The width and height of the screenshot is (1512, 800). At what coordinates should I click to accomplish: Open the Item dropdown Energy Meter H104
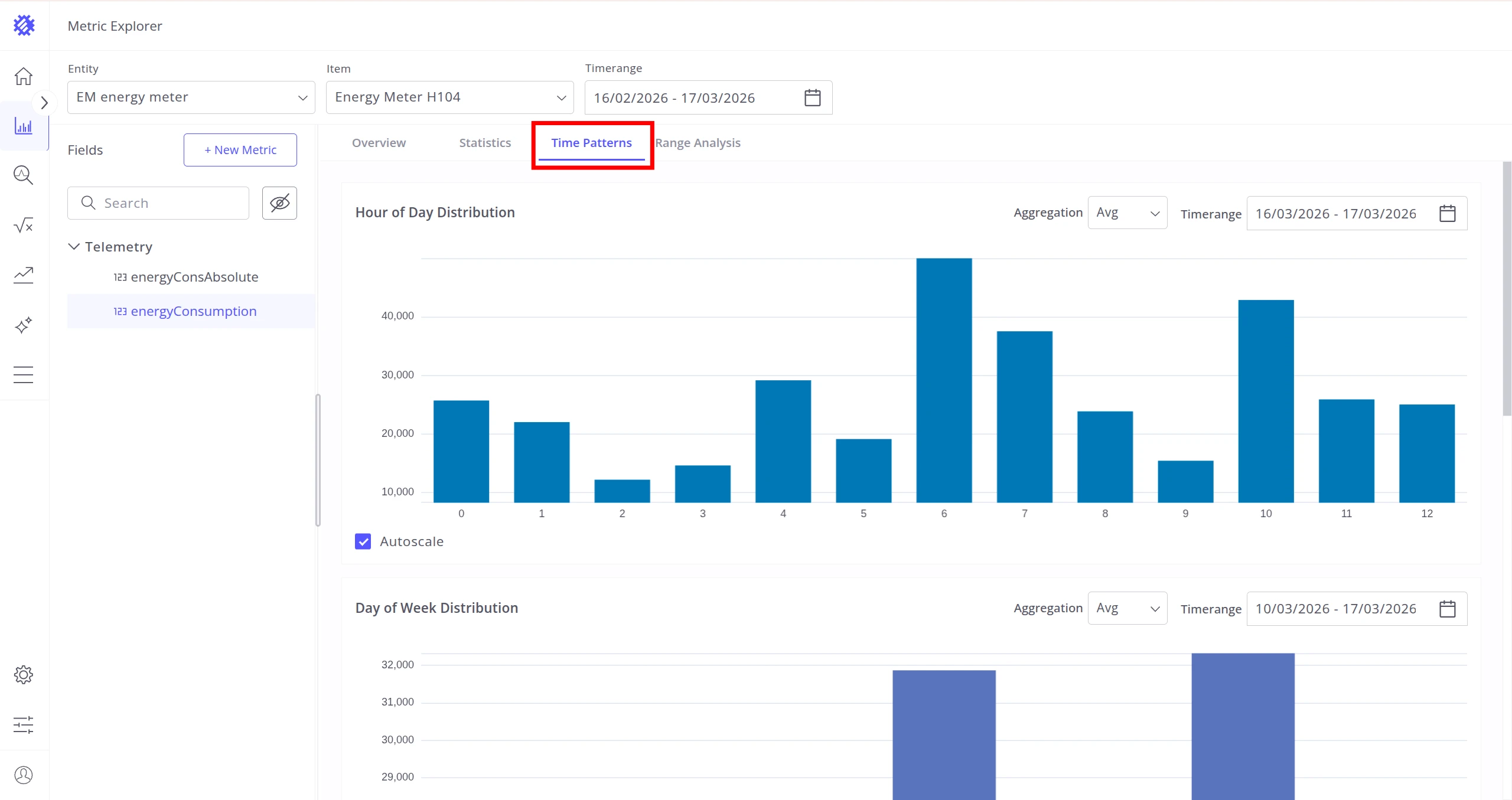coord(450,97)
